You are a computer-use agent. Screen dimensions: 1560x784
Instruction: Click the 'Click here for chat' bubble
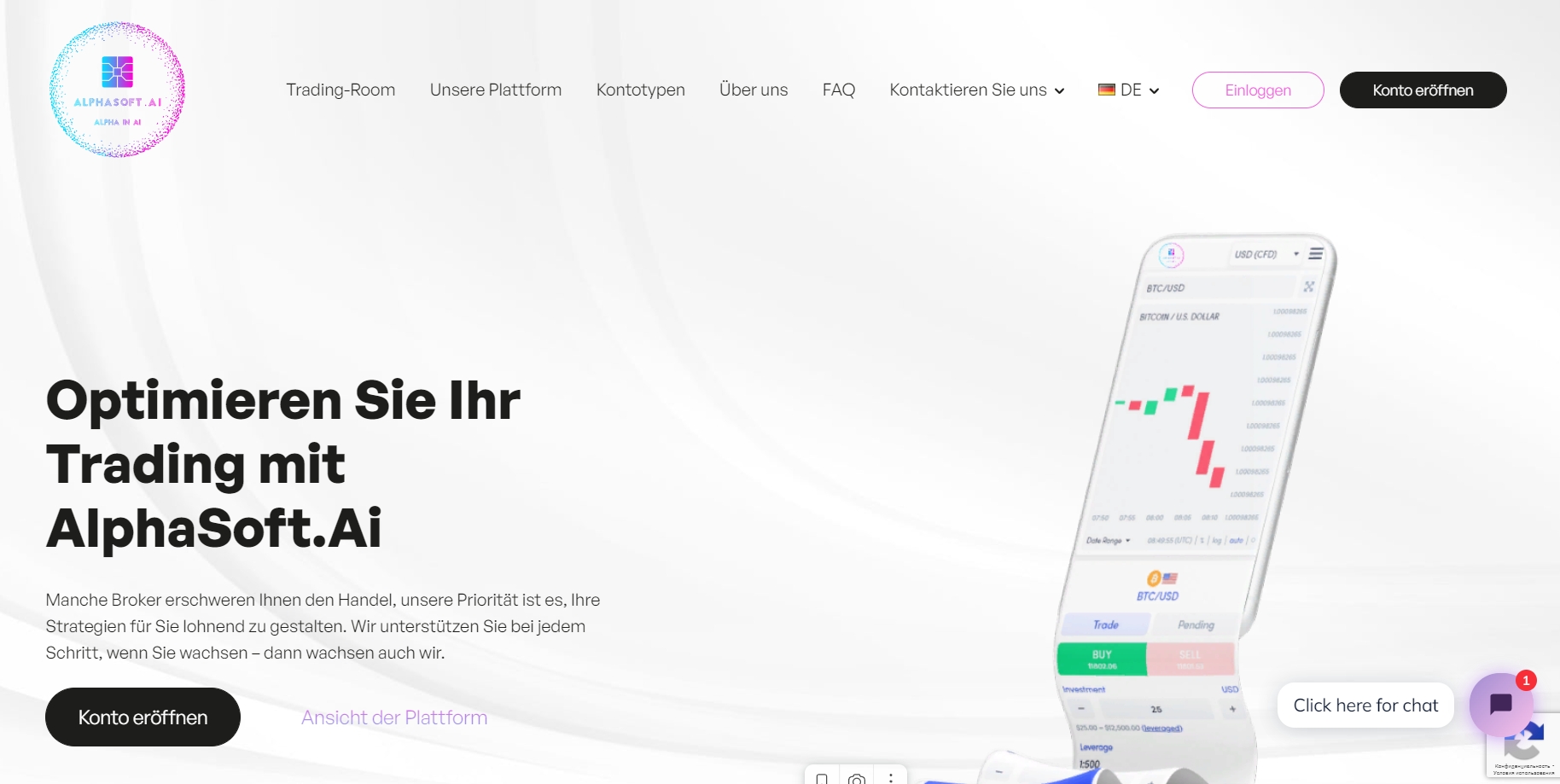coord(1365,706)
